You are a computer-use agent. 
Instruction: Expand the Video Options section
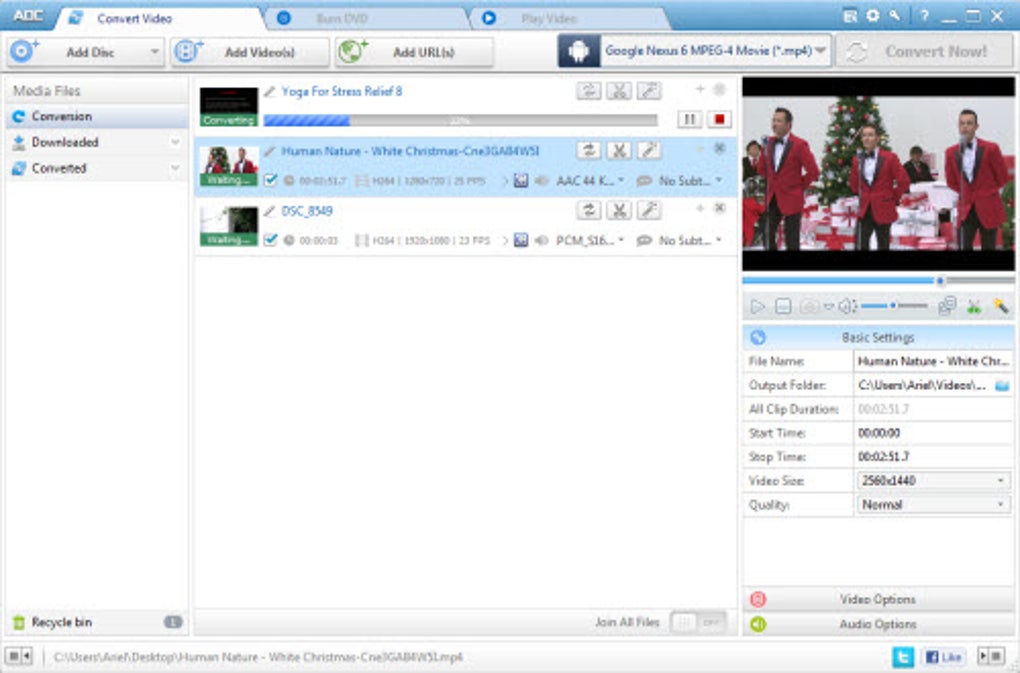(x=878, y=599)
